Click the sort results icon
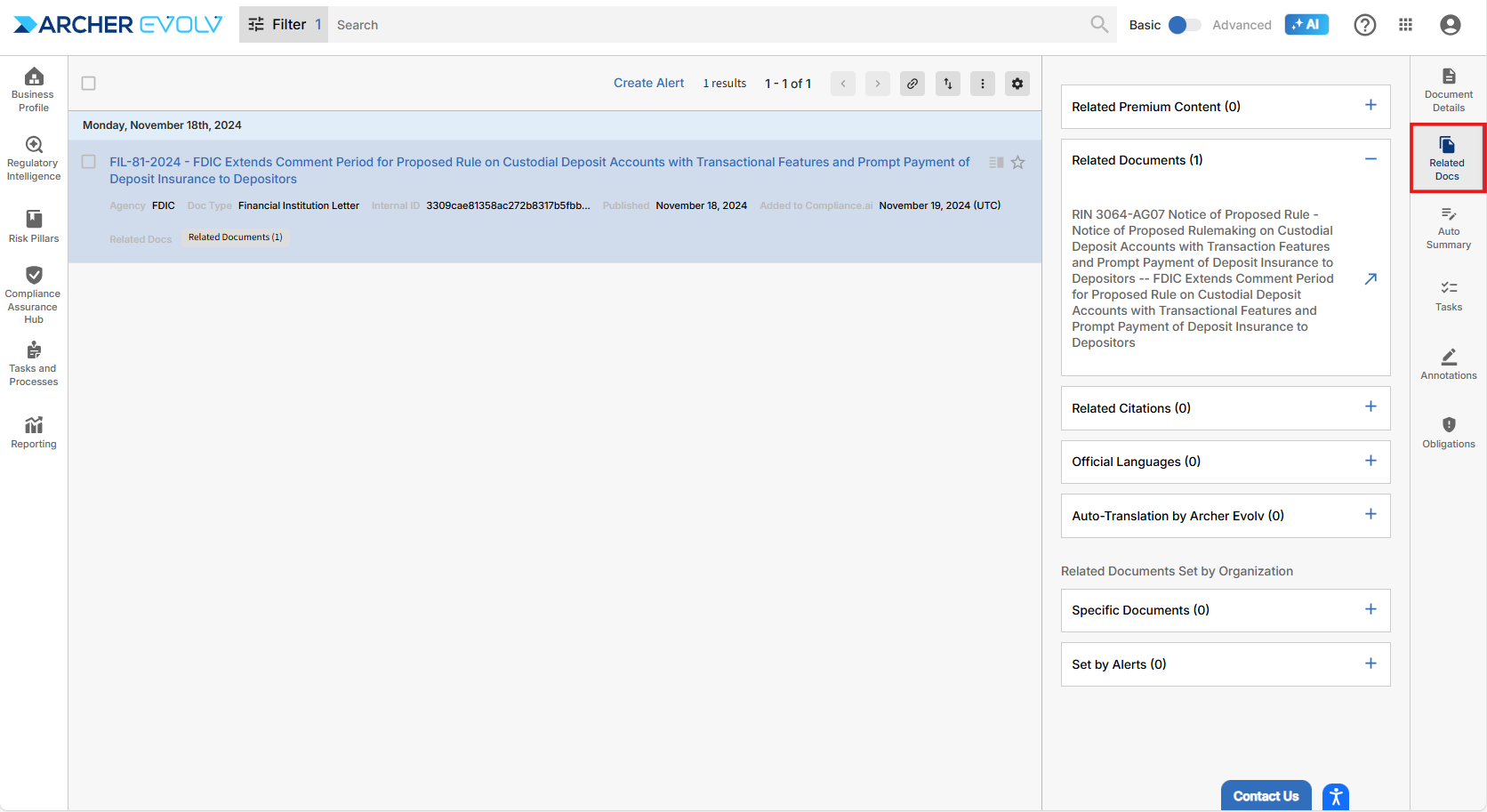 click(x=948, y=84)
